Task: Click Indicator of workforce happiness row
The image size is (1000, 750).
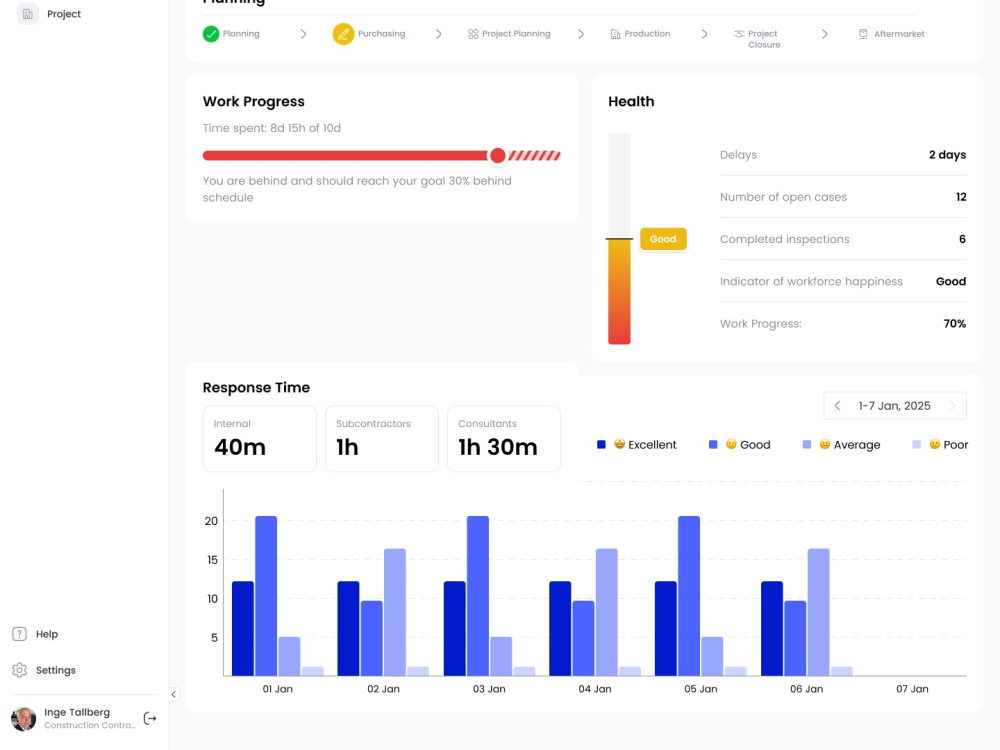Action: coord(843,281)
